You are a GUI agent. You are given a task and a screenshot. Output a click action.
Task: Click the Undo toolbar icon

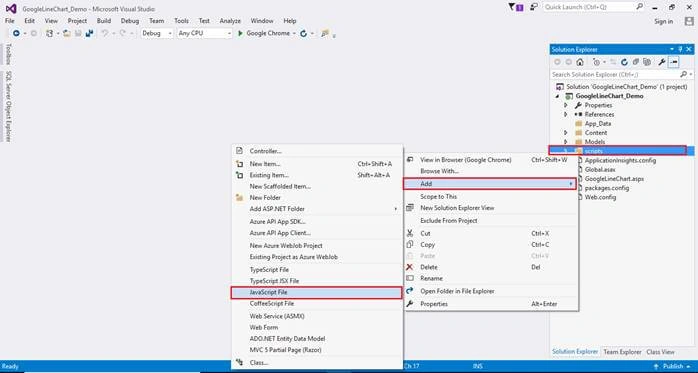105,33
